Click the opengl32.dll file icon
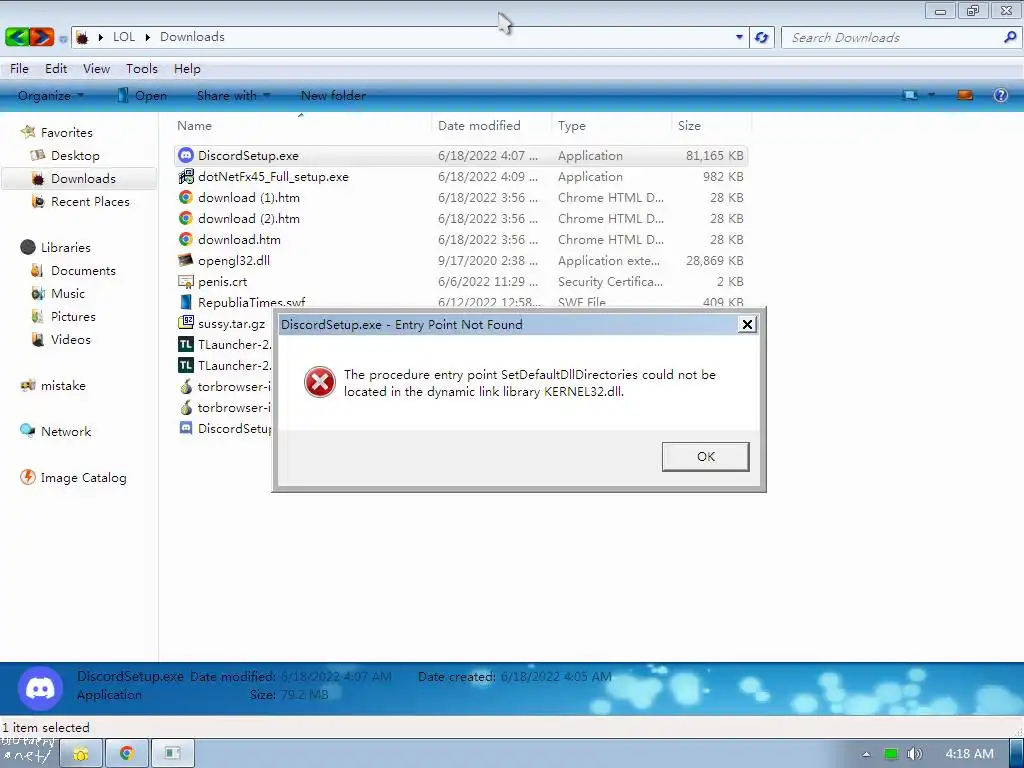This screenshot has width=1024, height=768. coord(186,260)
